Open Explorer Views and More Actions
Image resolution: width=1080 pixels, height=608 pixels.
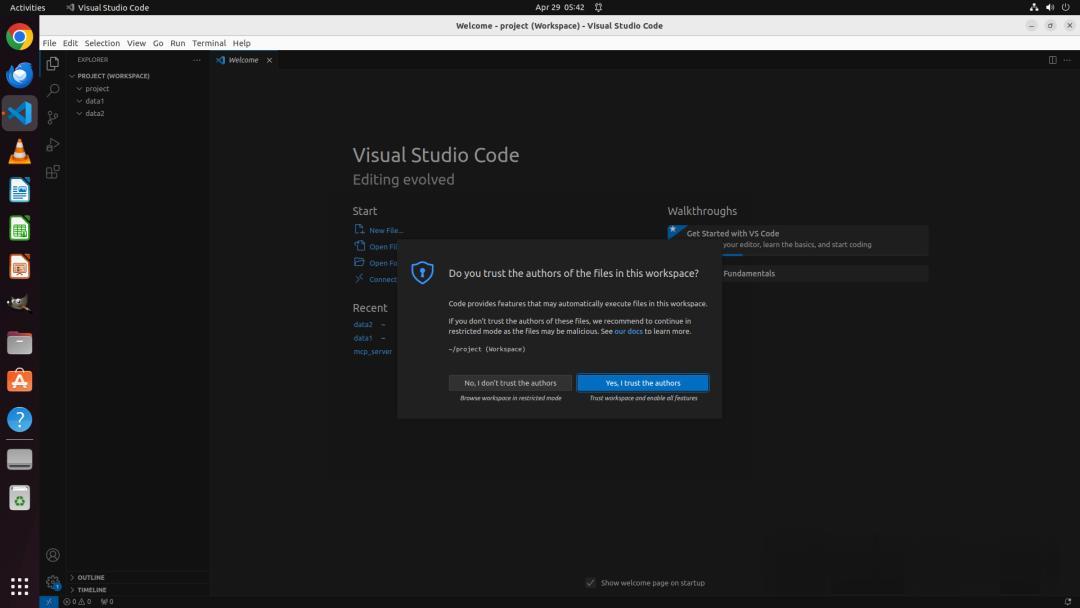tap(197, 60)
